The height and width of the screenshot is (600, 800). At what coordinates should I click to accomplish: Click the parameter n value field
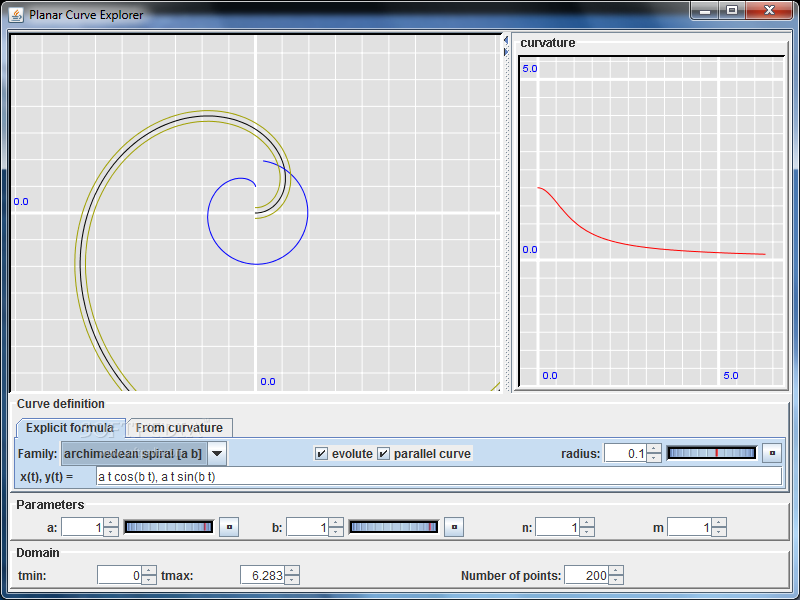557,527
